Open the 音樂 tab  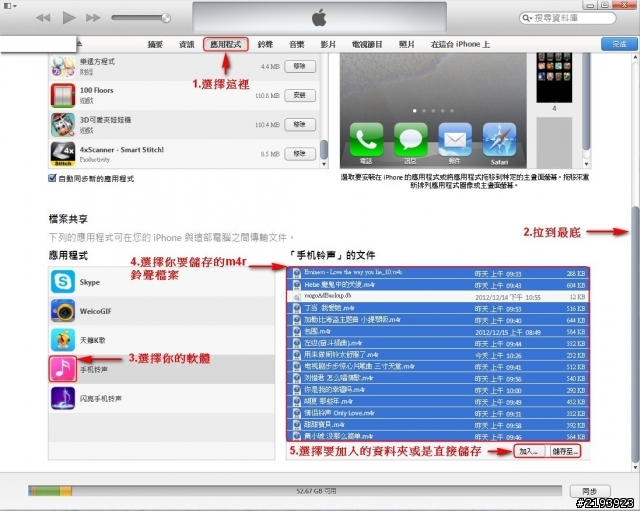297,44
